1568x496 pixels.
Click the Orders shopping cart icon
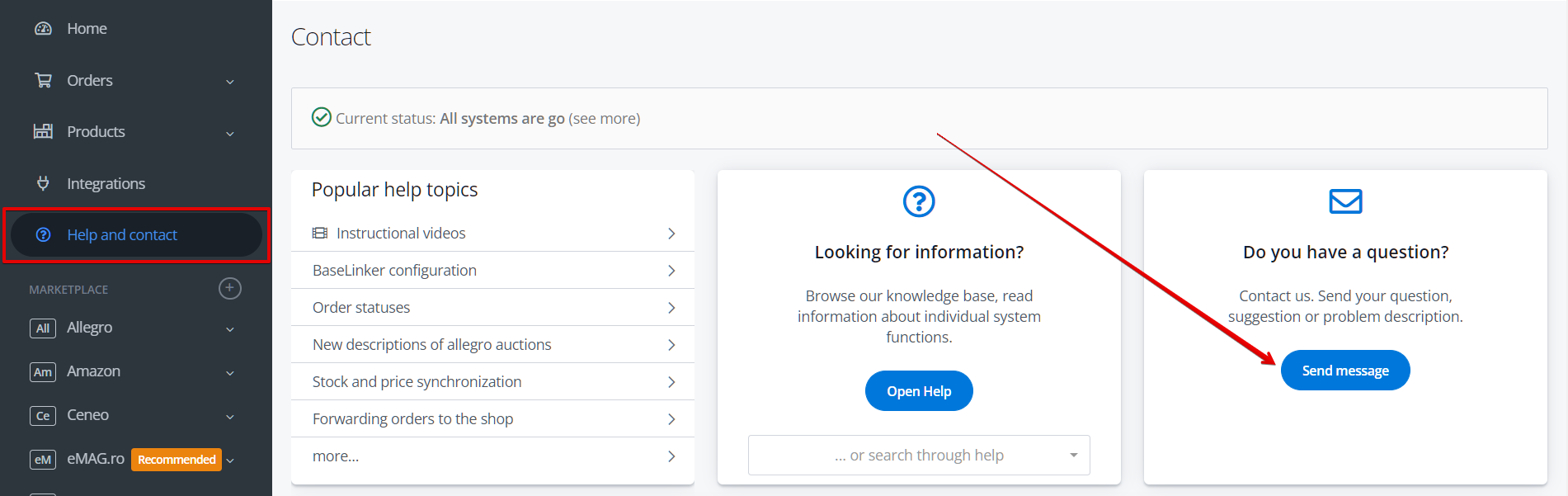click(x=43, y=80)
